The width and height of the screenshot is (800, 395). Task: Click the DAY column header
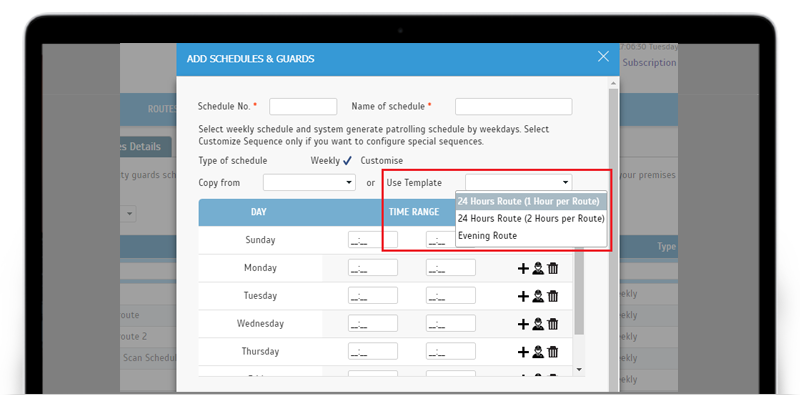[x=259, y=212]
